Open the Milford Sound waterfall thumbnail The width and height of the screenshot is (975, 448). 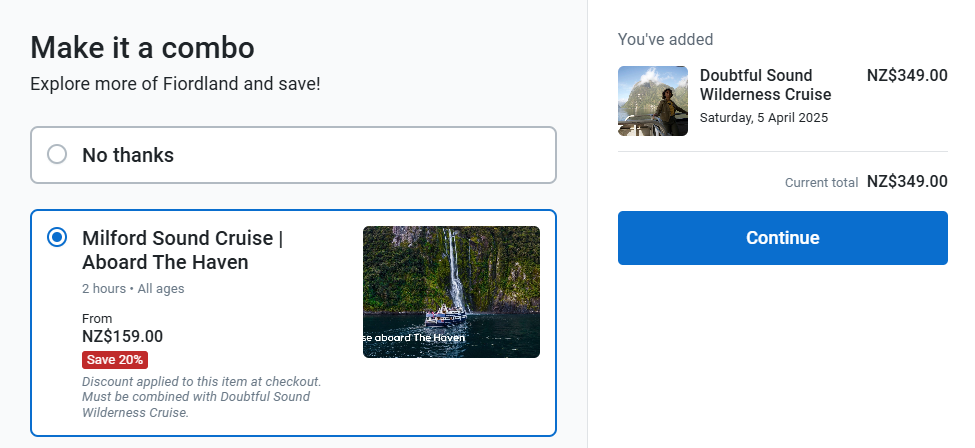451,292
